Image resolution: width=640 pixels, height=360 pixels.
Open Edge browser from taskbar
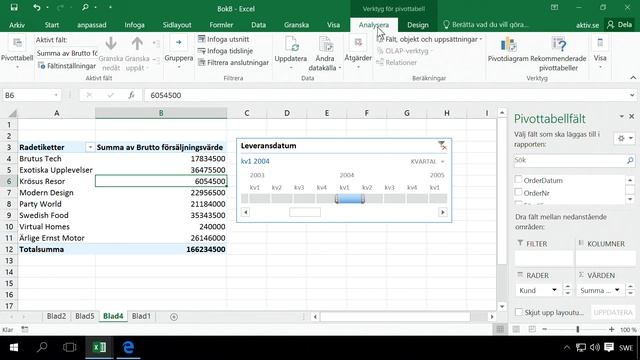coord(128,347)
